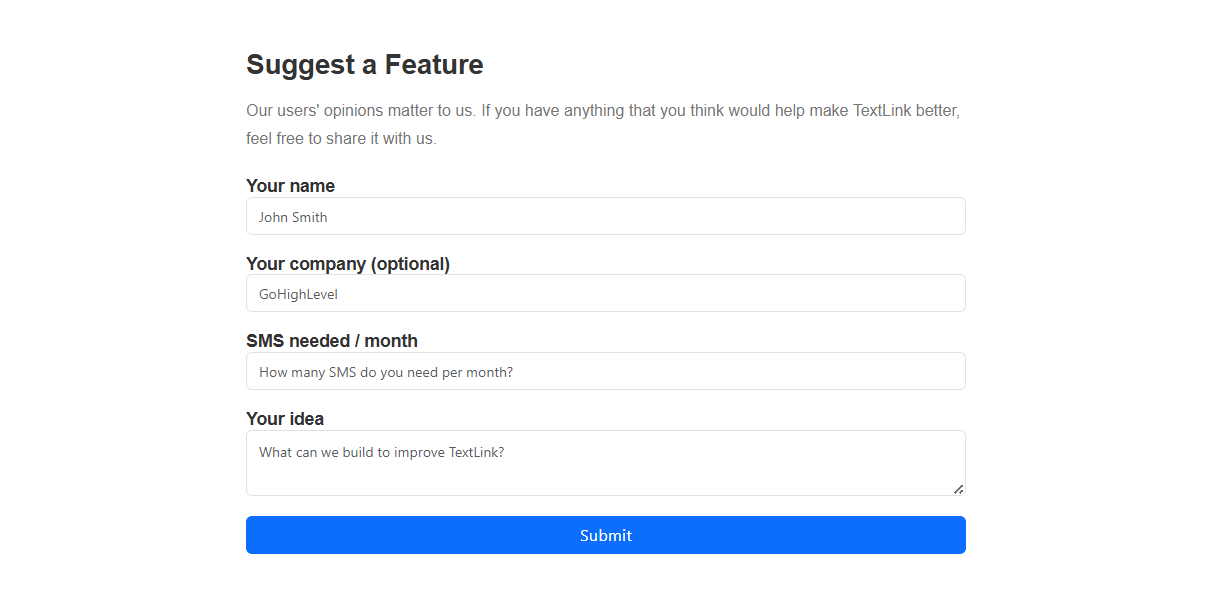
Task: Click the "What can we build" placeholder text
Action: pos(381,452)
